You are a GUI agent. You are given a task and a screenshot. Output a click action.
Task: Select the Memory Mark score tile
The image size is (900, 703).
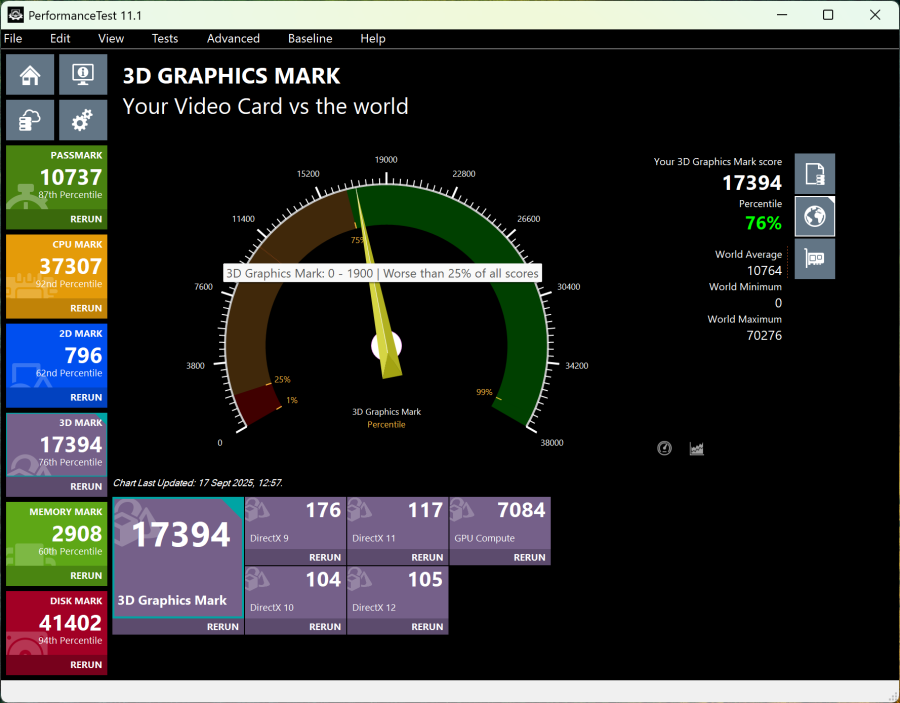click(x=57, y=533)
